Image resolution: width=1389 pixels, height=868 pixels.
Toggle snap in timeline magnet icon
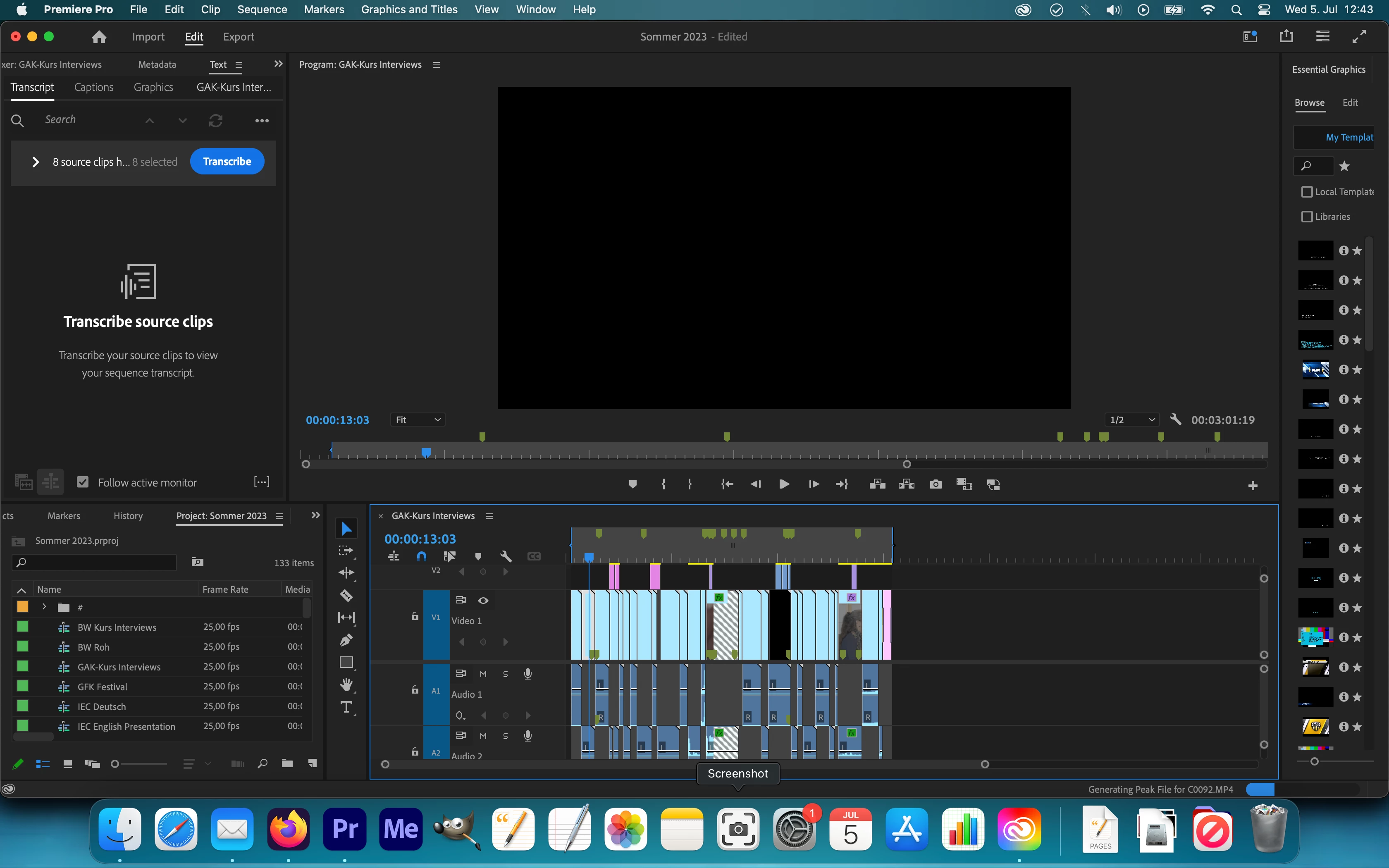421,556
